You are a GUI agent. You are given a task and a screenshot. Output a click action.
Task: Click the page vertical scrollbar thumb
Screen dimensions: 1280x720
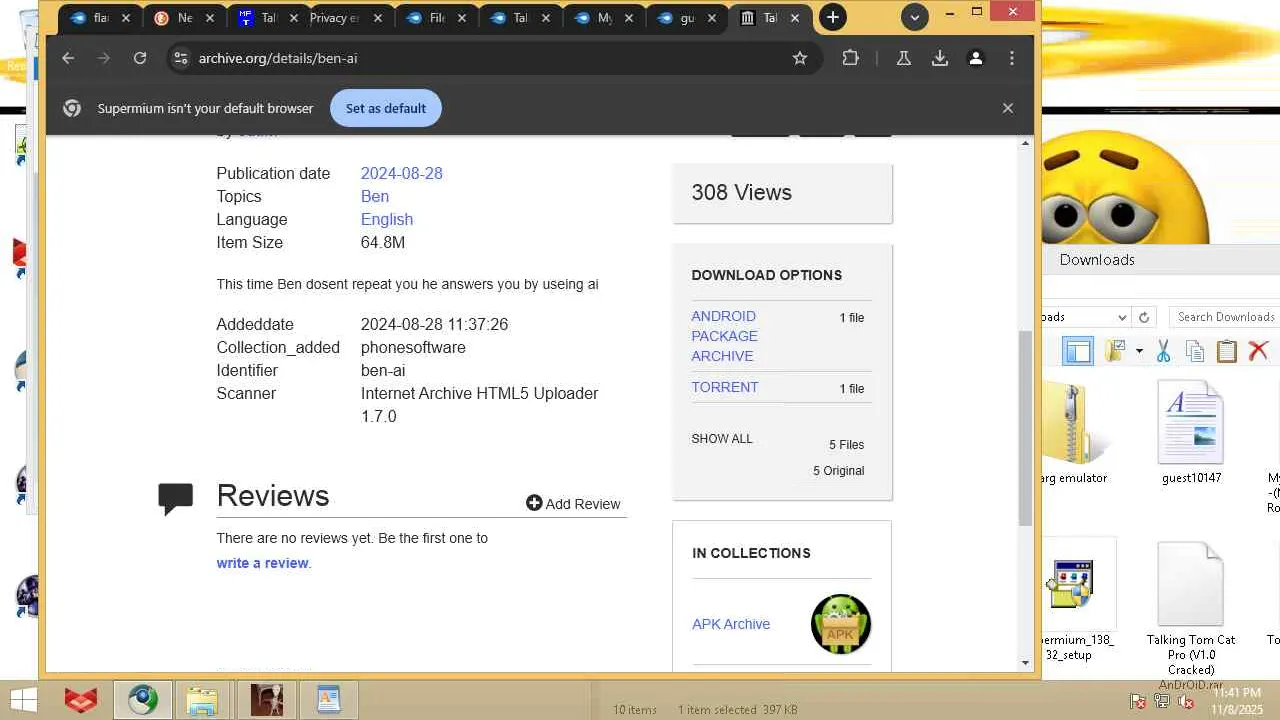point(1025,427)
